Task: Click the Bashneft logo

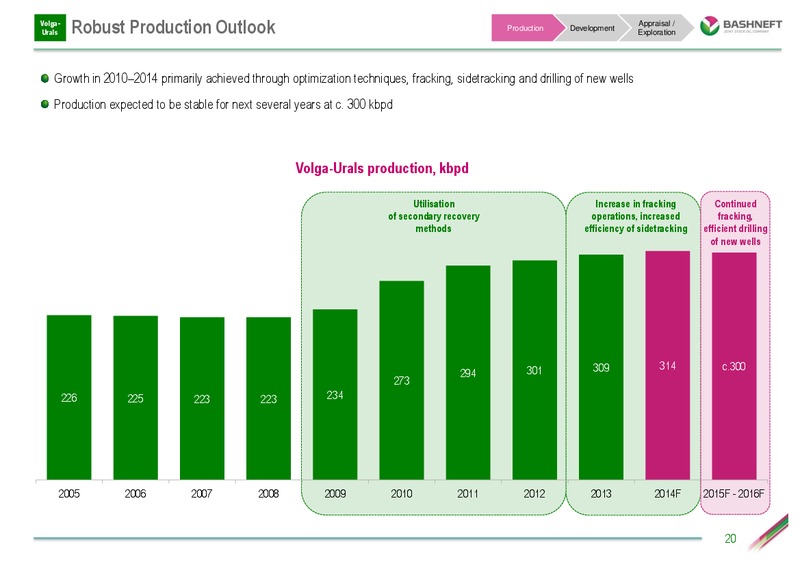Action: tap(741, 26)
